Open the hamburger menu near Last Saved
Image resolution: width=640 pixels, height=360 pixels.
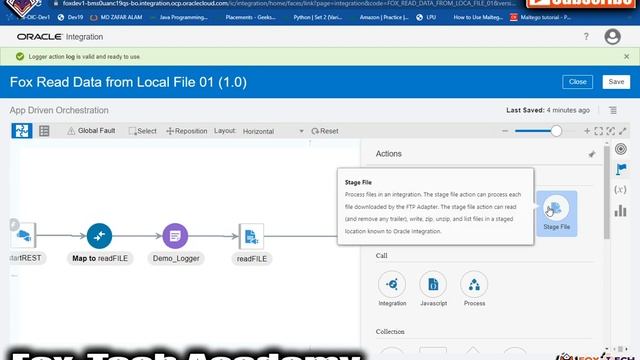[613, 110]
